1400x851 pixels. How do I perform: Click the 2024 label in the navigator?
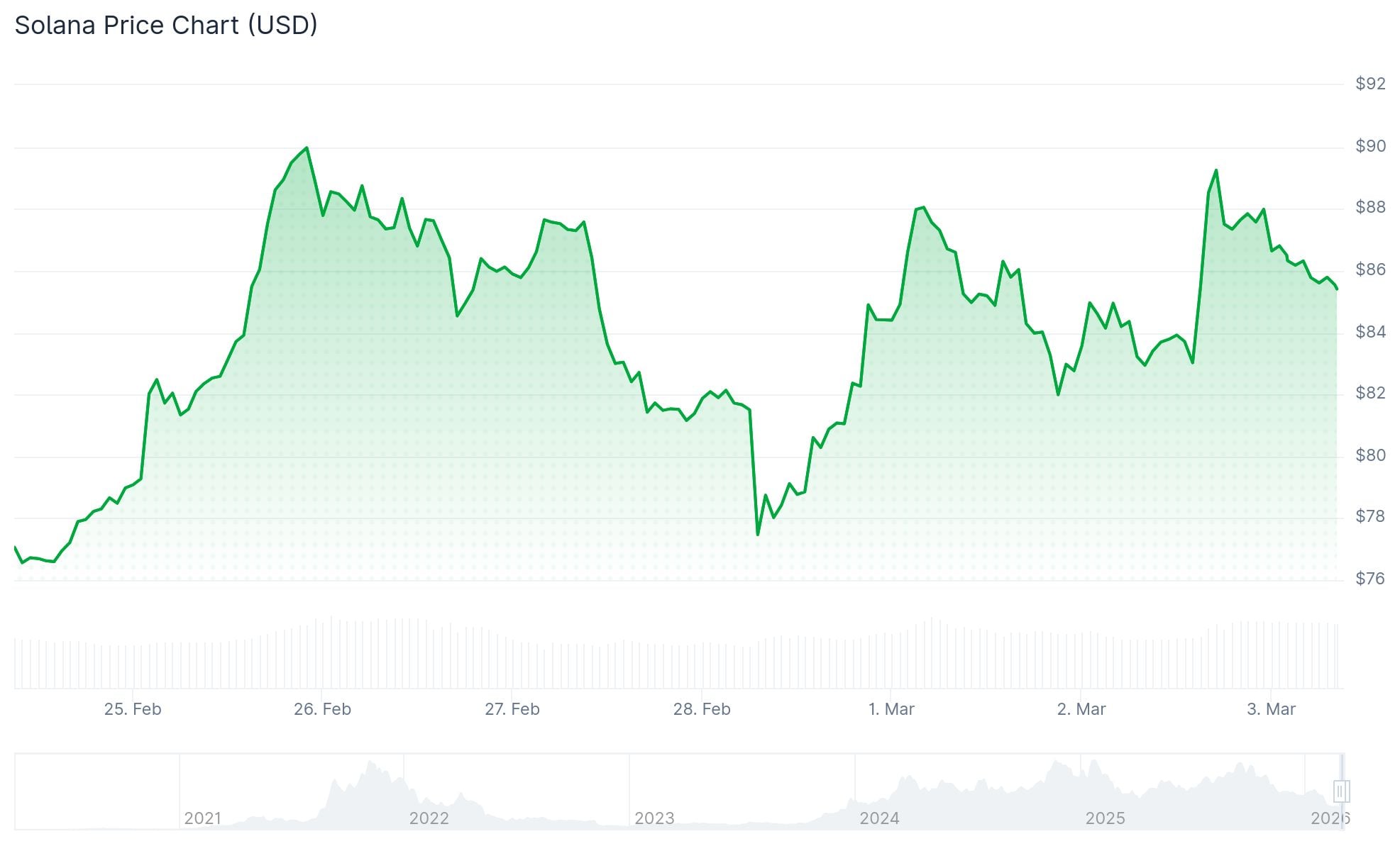tap(879, 818)
